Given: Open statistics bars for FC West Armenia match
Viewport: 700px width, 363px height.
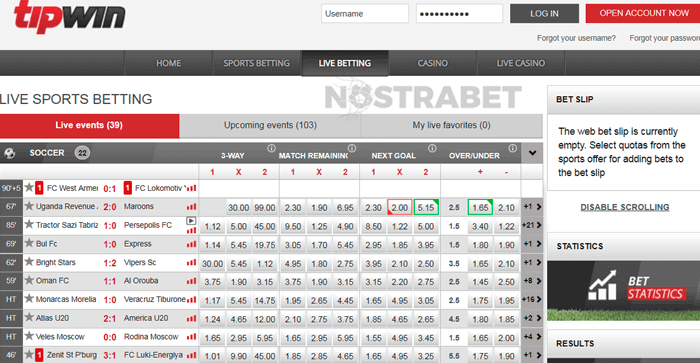Looking at the screenshot, I should point(192,188).
